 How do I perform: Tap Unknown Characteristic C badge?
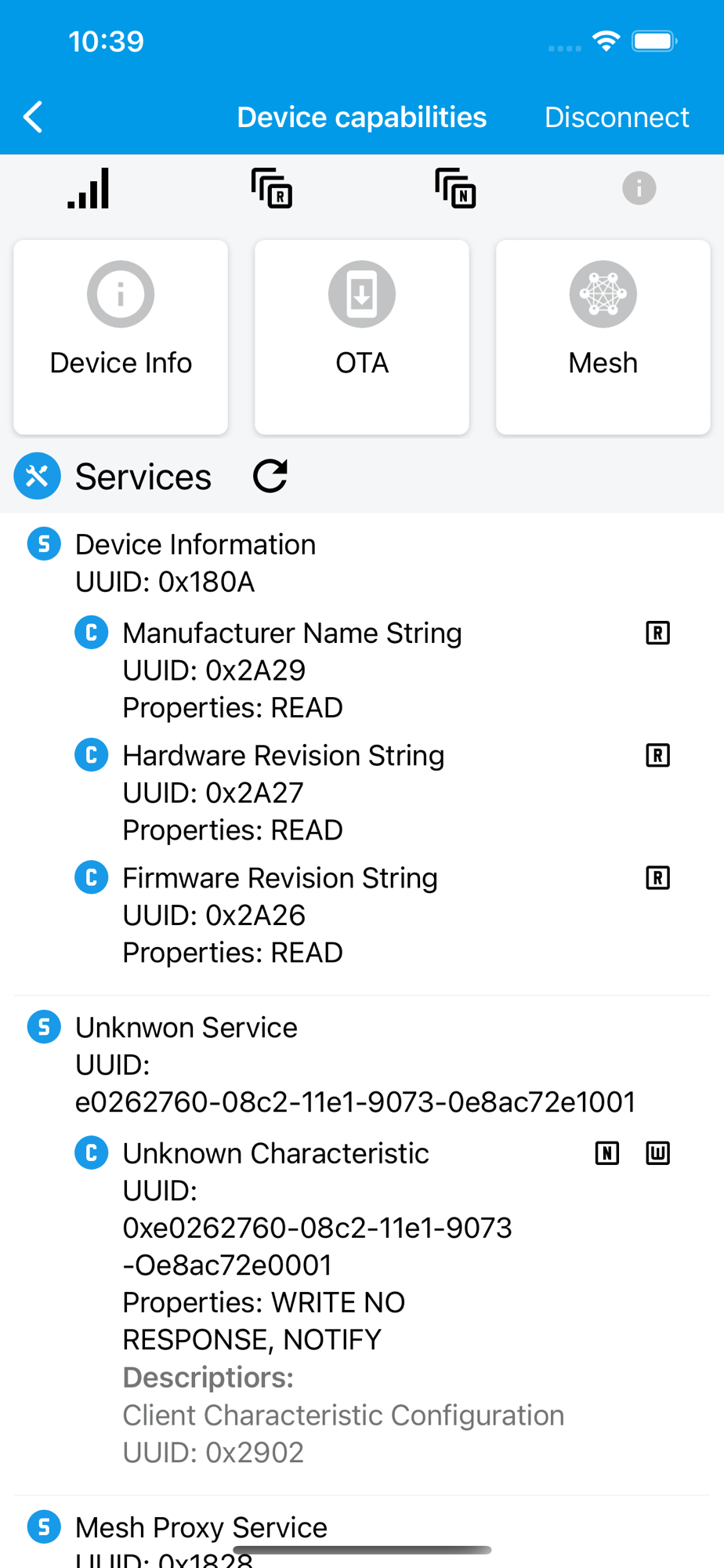[92, 1152]
